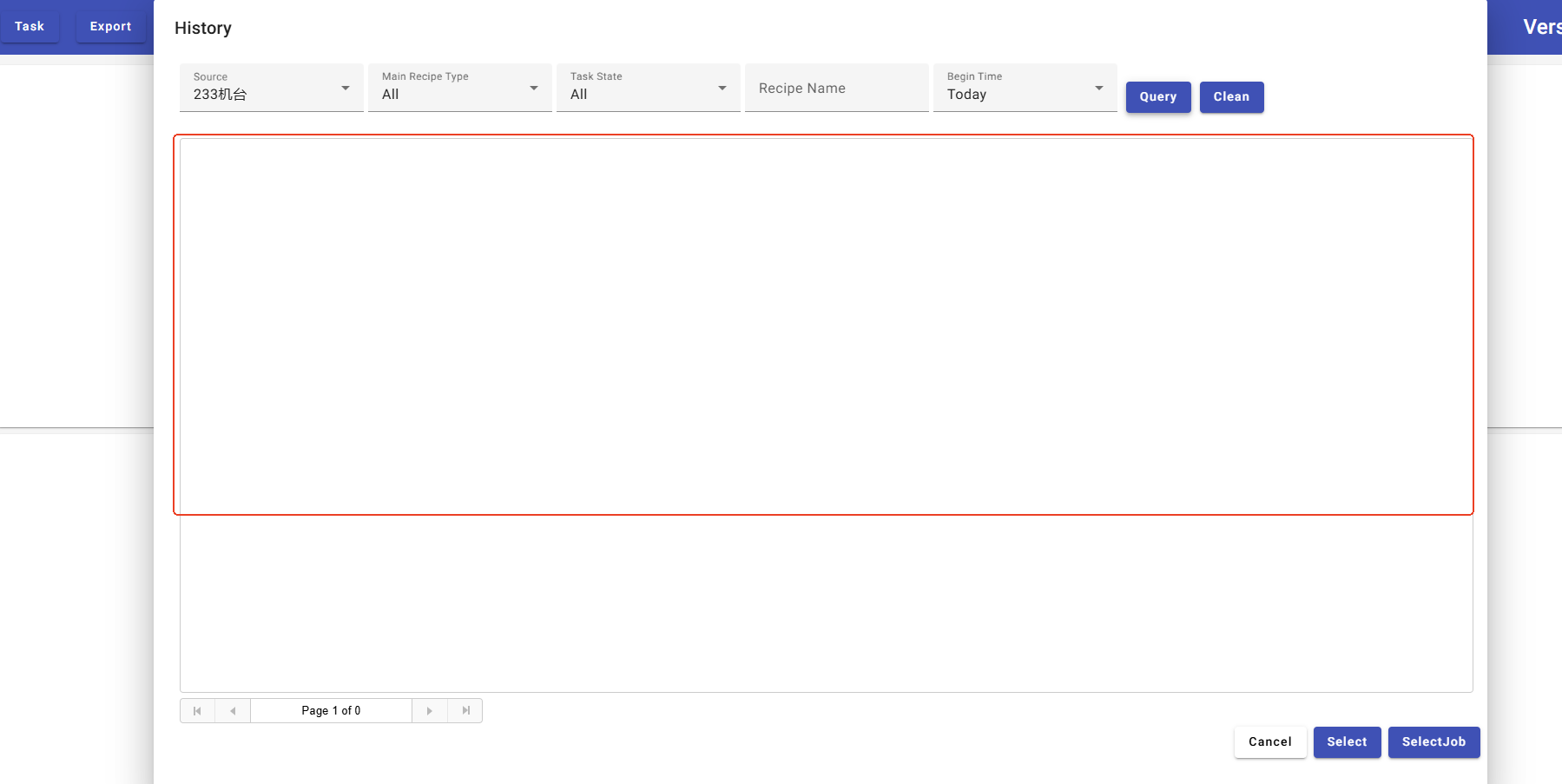Image resolution: width=1562 pixels, height=784 pixels.
Task: Click the Select button
Action: pyautogui.click(x=1347, y=742)
